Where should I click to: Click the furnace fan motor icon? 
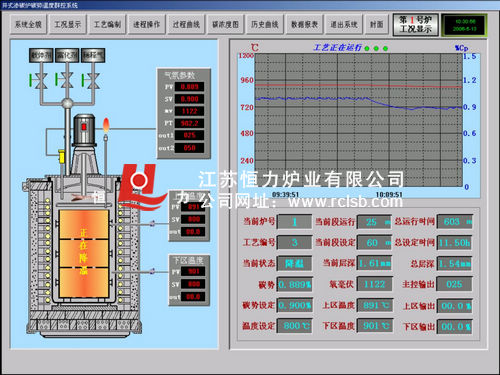click(x=84, y=130)
